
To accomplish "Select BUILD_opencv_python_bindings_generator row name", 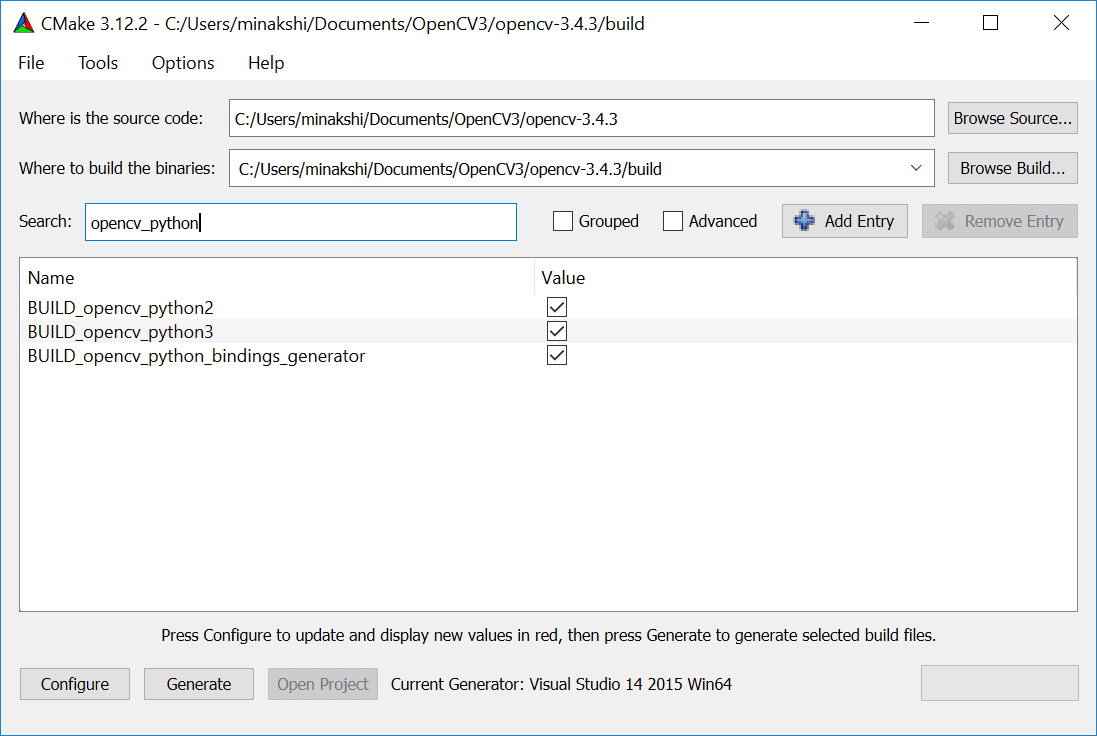I will [x=197, y=356].
